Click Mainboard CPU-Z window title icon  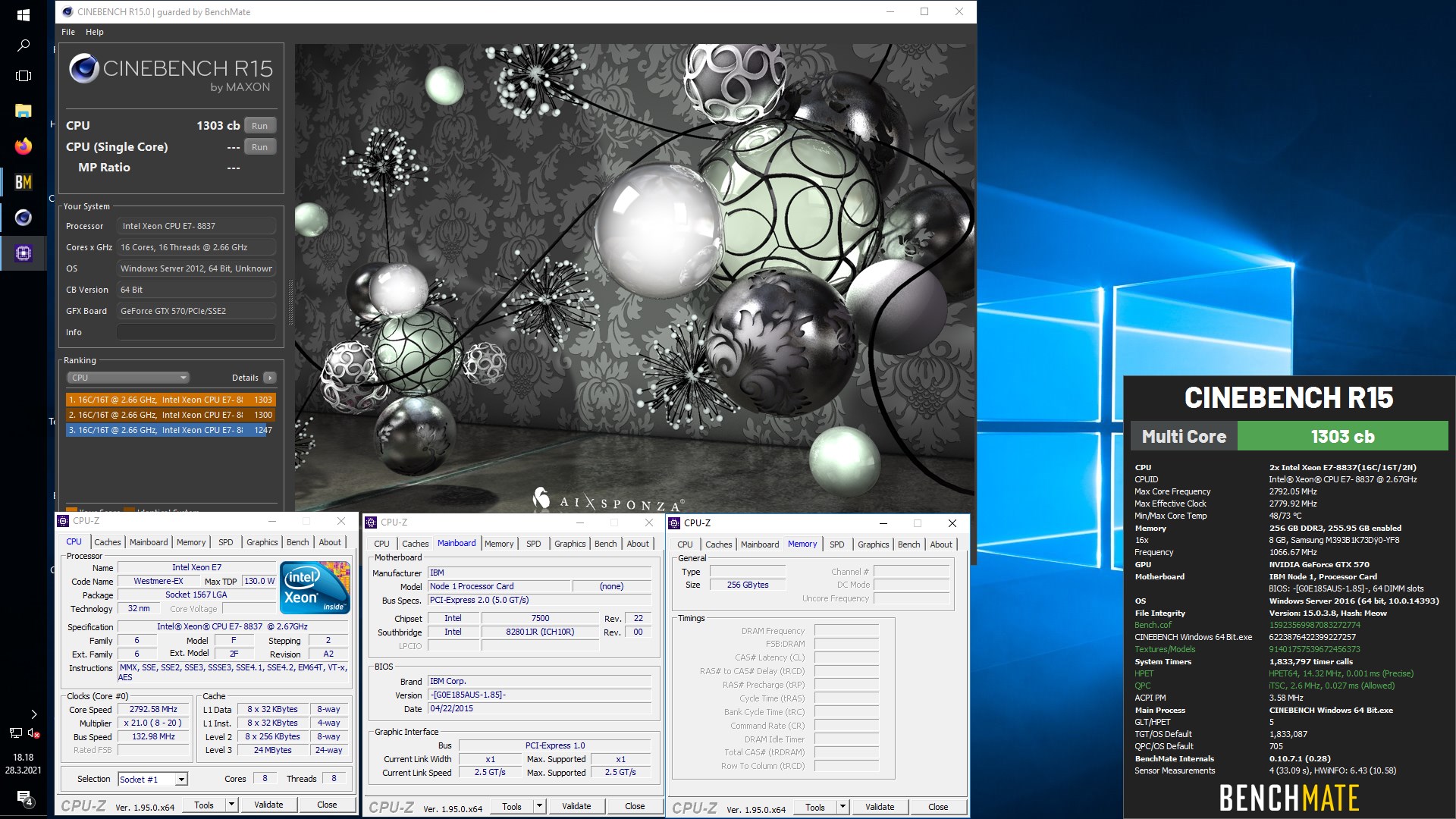pyautogui.click(x=371, y=522)
